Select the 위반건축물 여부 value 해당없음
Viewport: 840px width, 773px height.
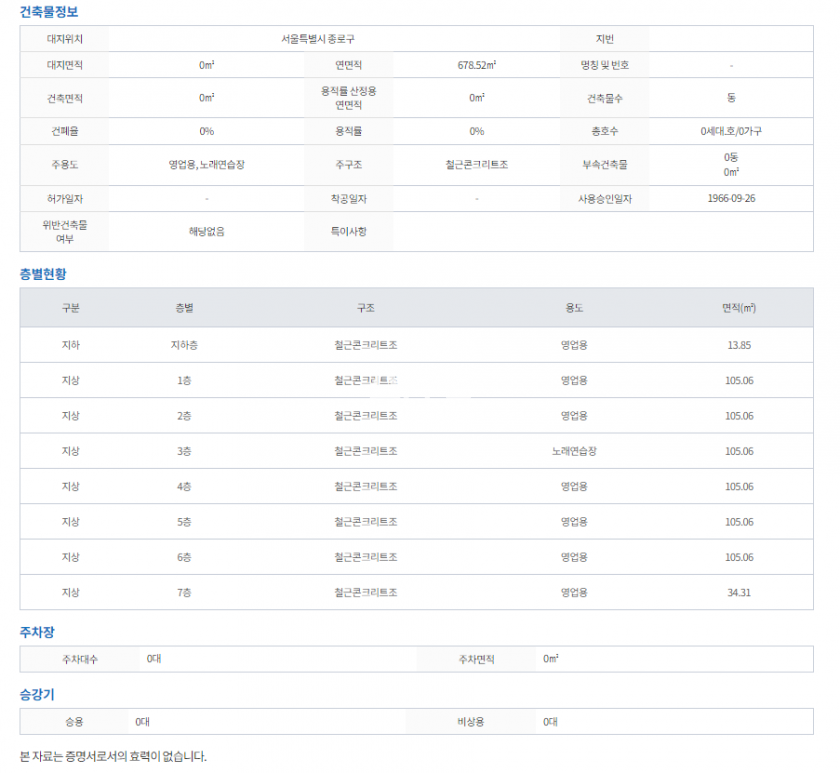point(207,231)
